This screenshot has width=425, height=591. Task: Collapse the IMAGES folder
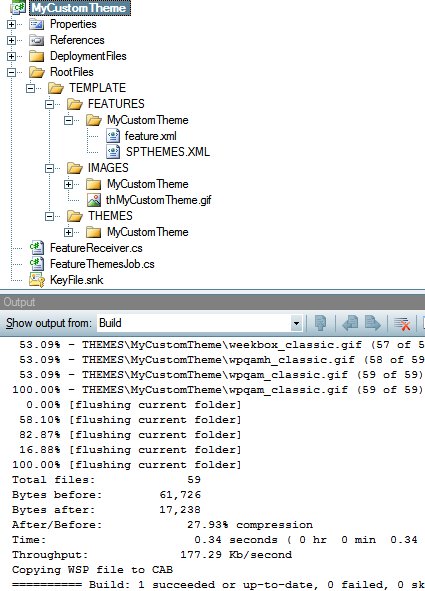click(49, 168)
